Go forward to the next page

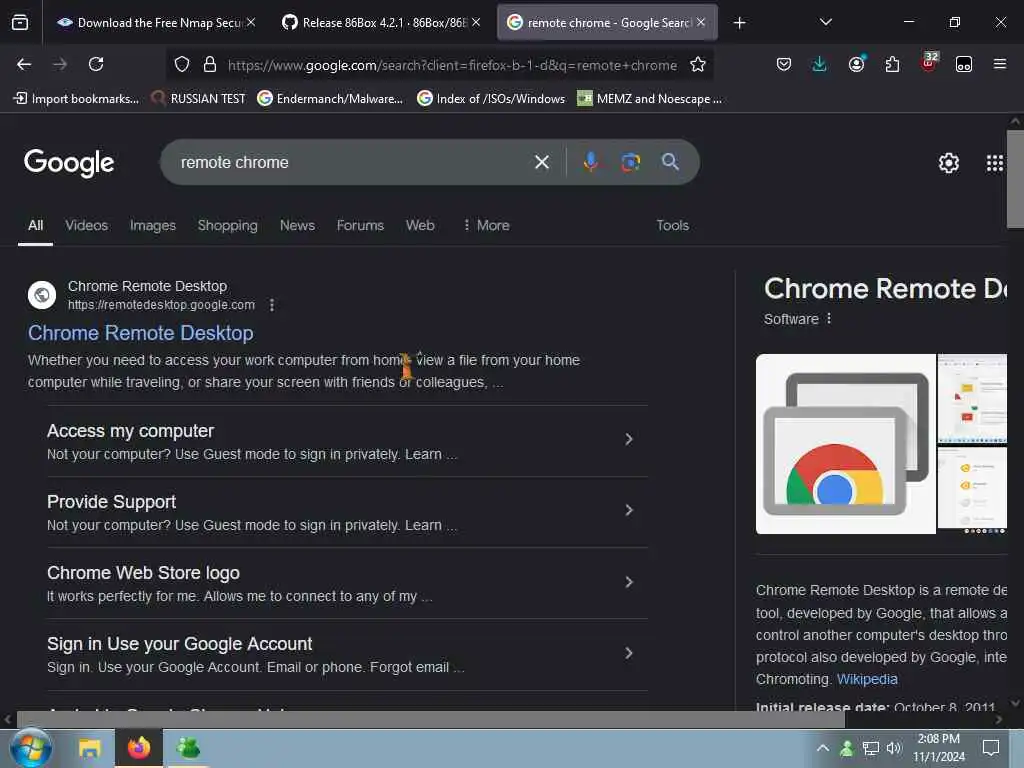tap(60, 64)
